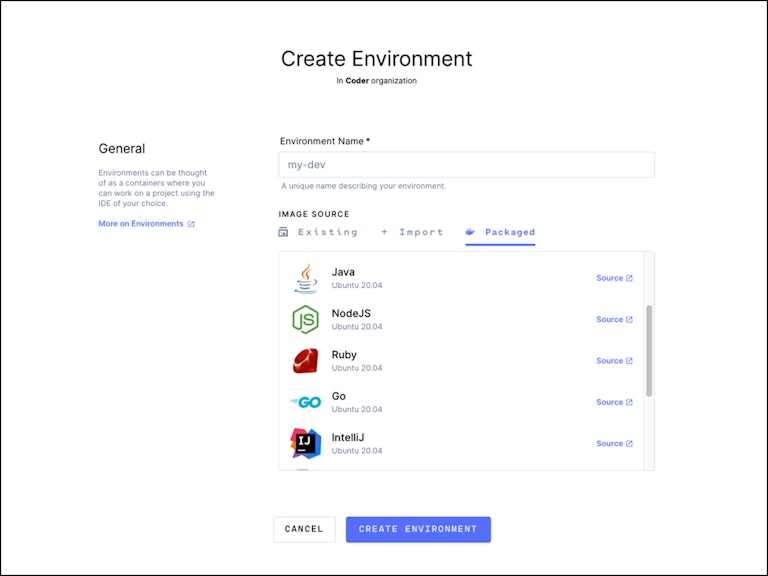Select the Java logo icon

point(306,278)
